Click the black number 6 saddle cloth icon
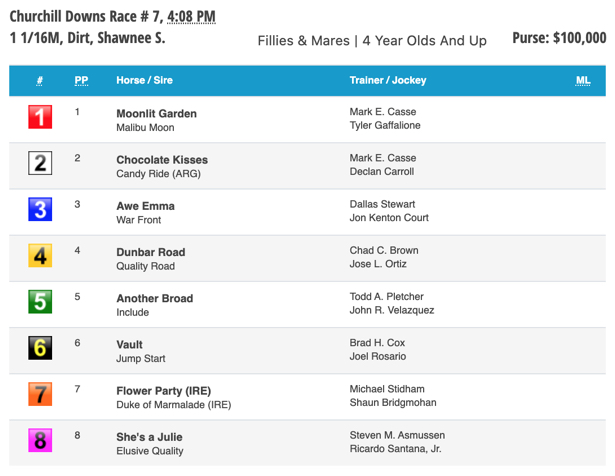This screenshot has width=615, height=476. click(40, 348)
